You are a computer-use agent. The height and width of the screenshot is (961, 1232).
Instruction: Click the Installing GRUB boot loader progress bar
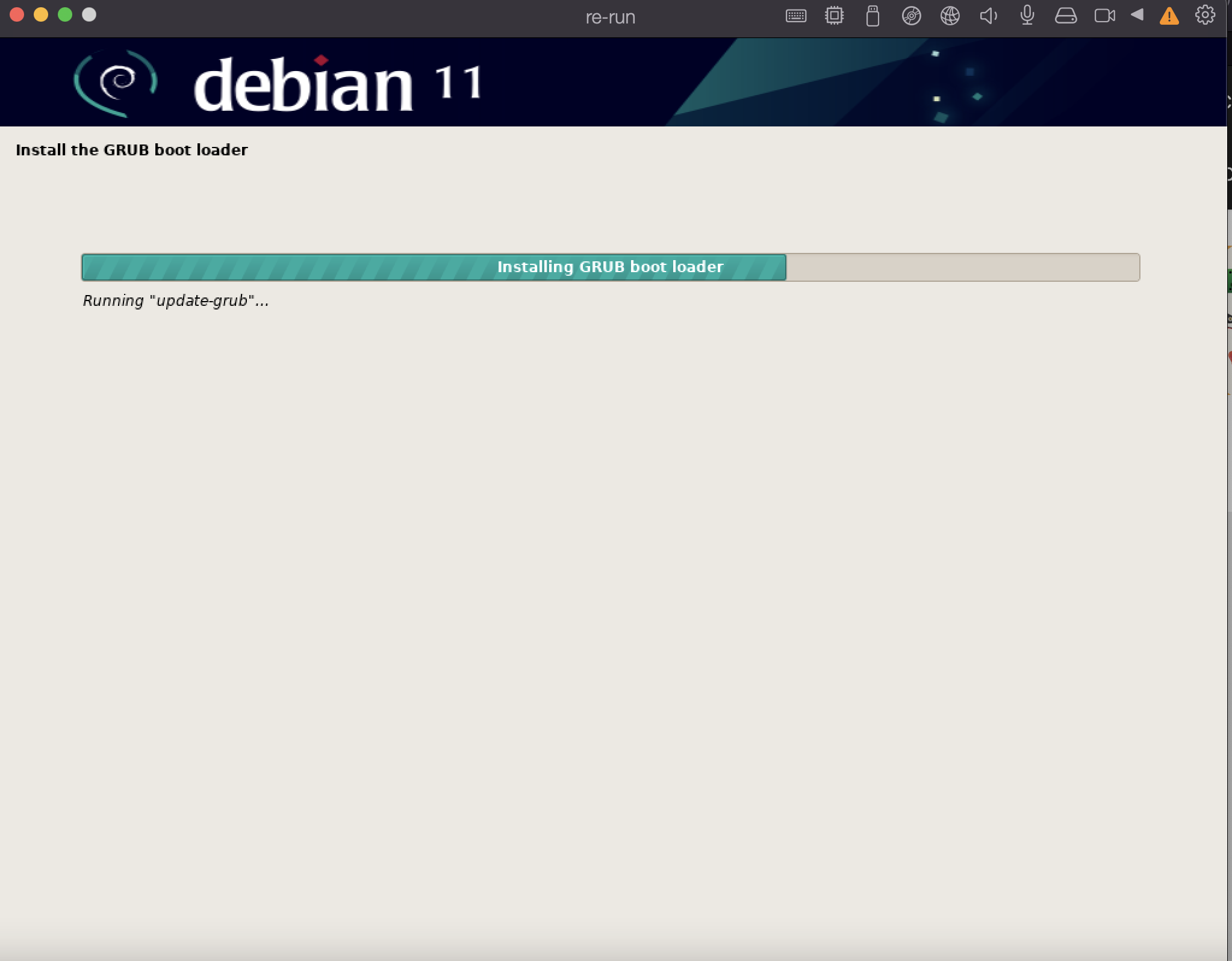(x=611, y=267)
